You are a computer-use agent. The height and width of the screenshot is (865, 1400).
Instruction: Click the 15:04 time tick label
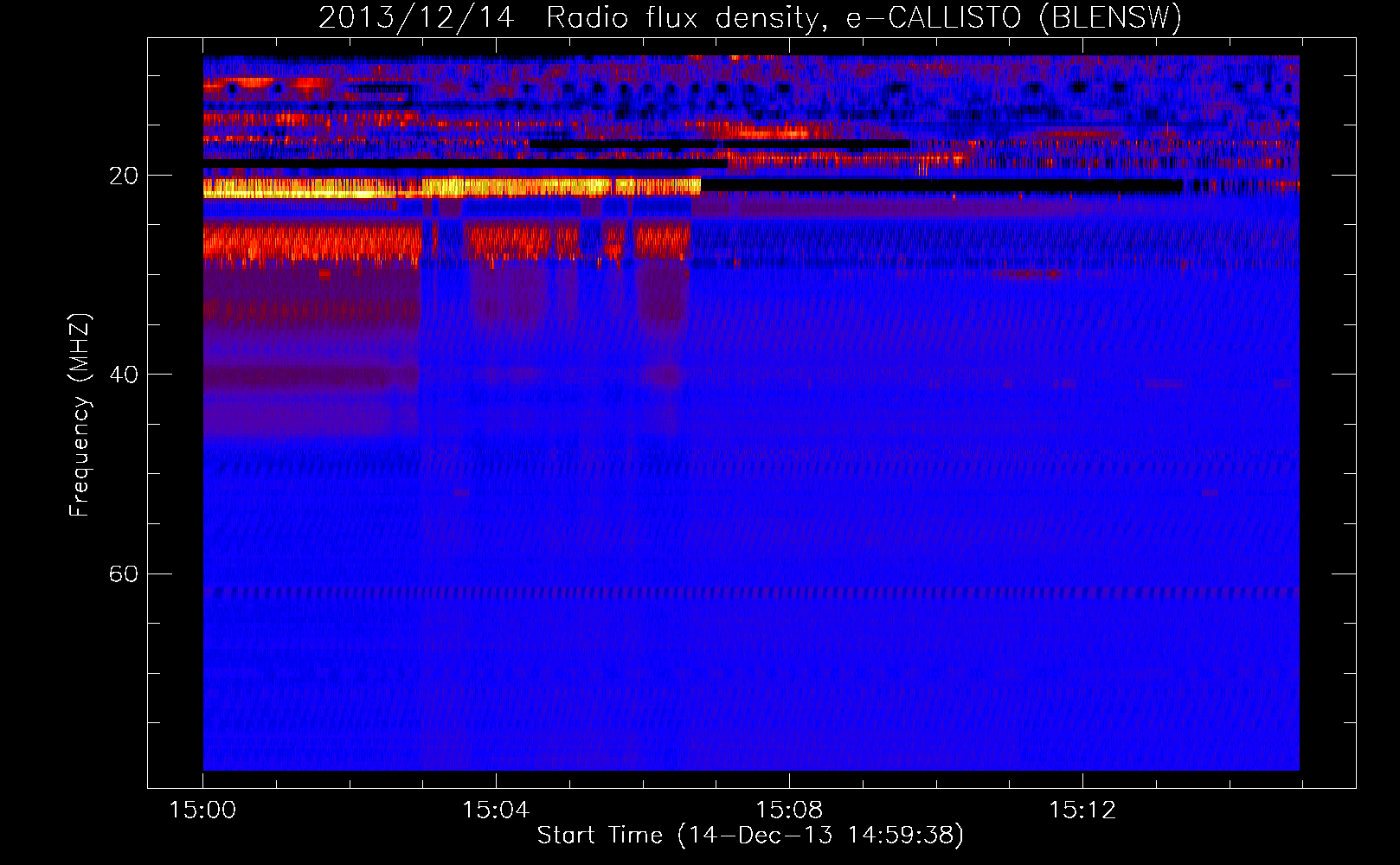pos(496,810)
